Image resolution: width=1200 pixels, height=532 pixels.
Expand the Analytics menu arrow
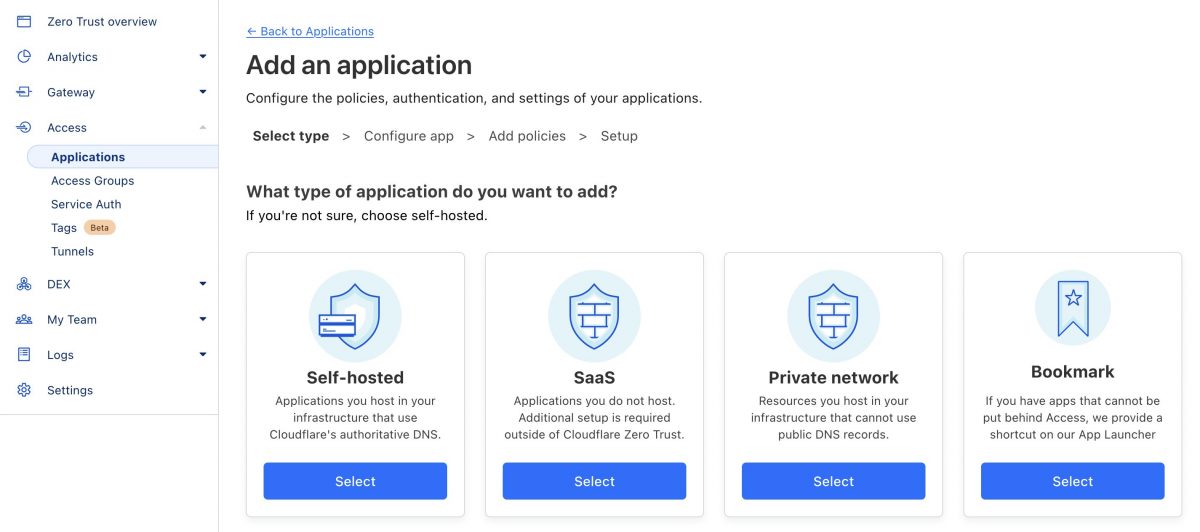203,57
